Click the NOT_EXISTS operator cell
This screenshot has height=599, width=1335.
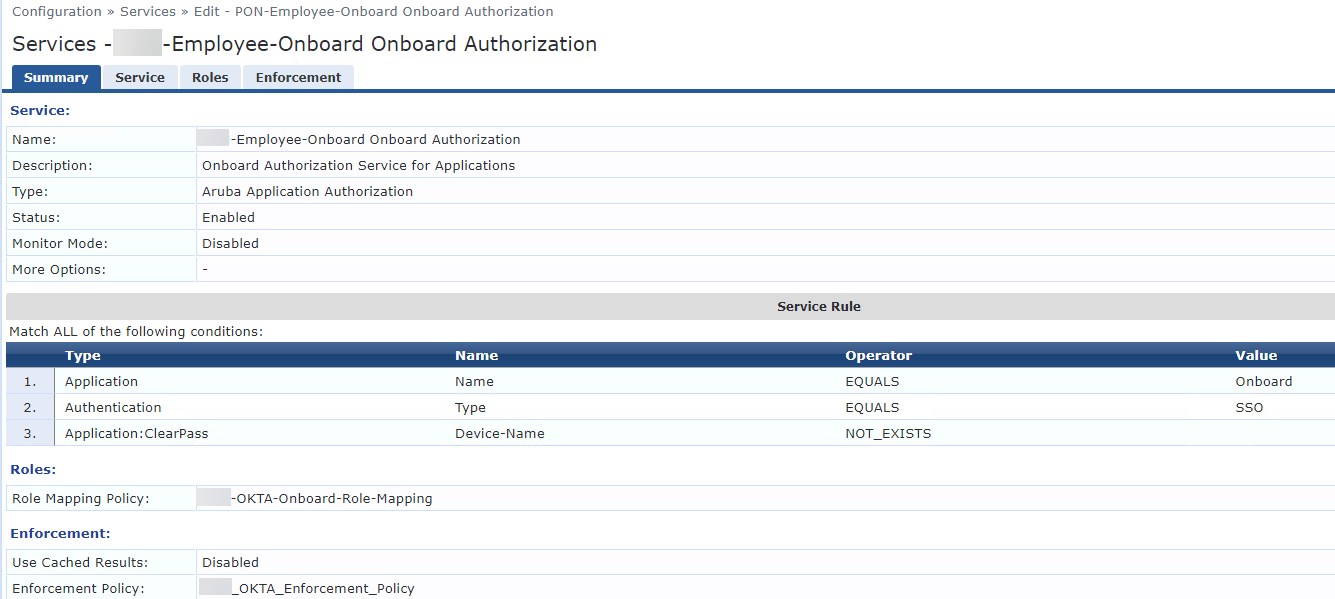[x=888, y=434]
